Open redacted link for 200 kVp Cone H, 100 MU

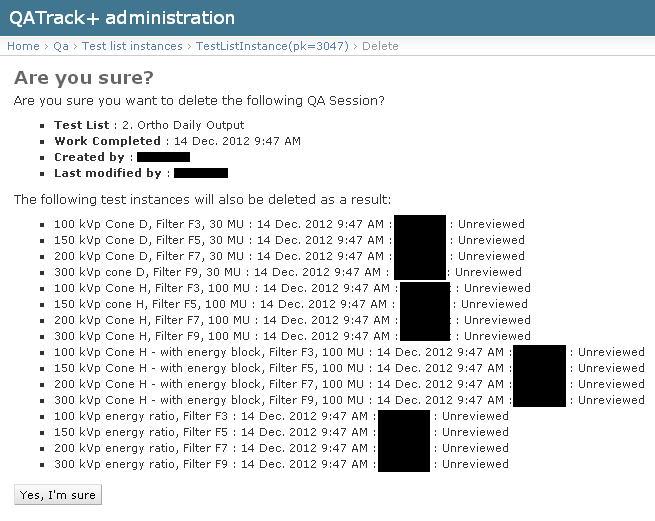424,320
